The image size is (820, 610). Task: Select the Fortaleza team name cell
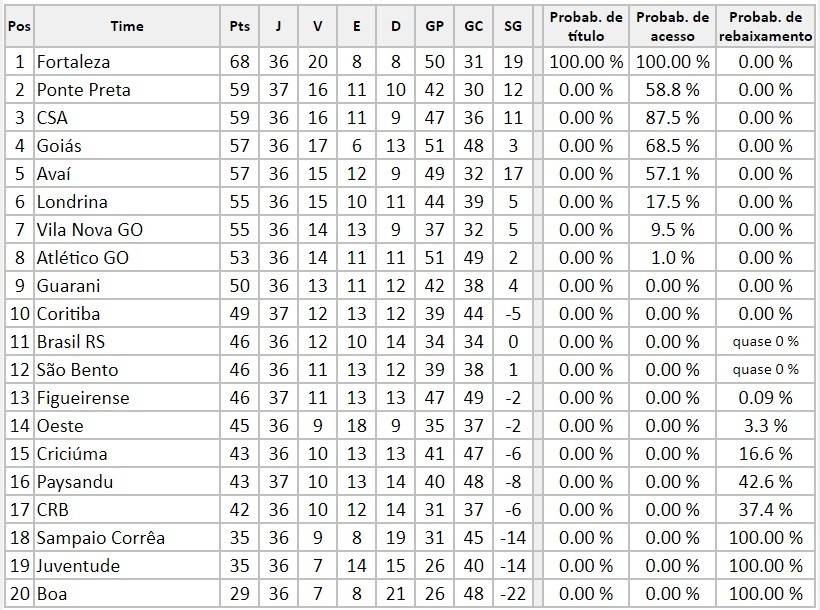coord(127,62)
